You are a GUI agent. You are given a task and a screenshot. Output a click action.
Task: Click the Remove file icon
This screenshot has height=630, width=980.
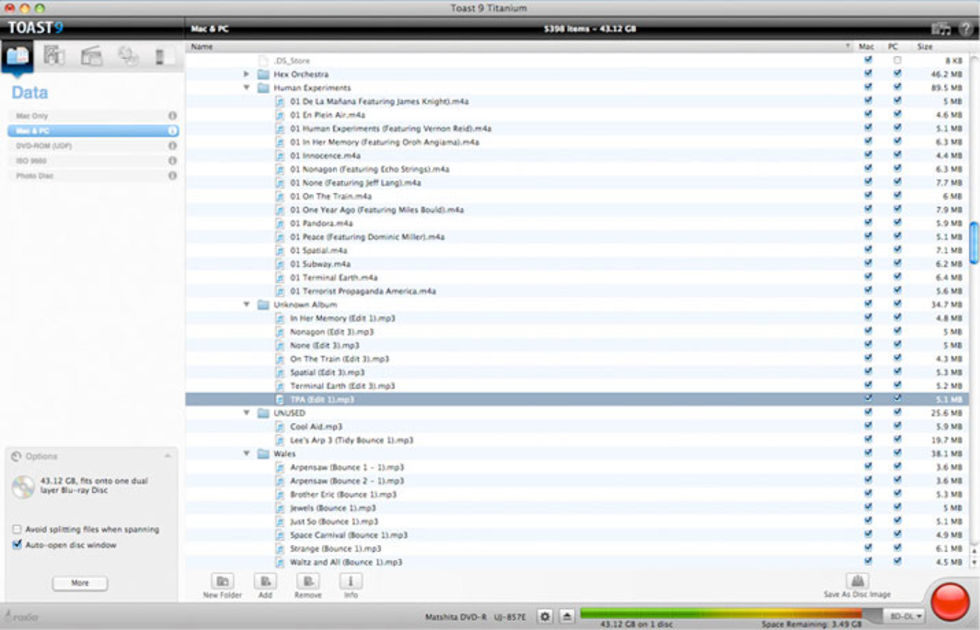click(x=308, y=582)
